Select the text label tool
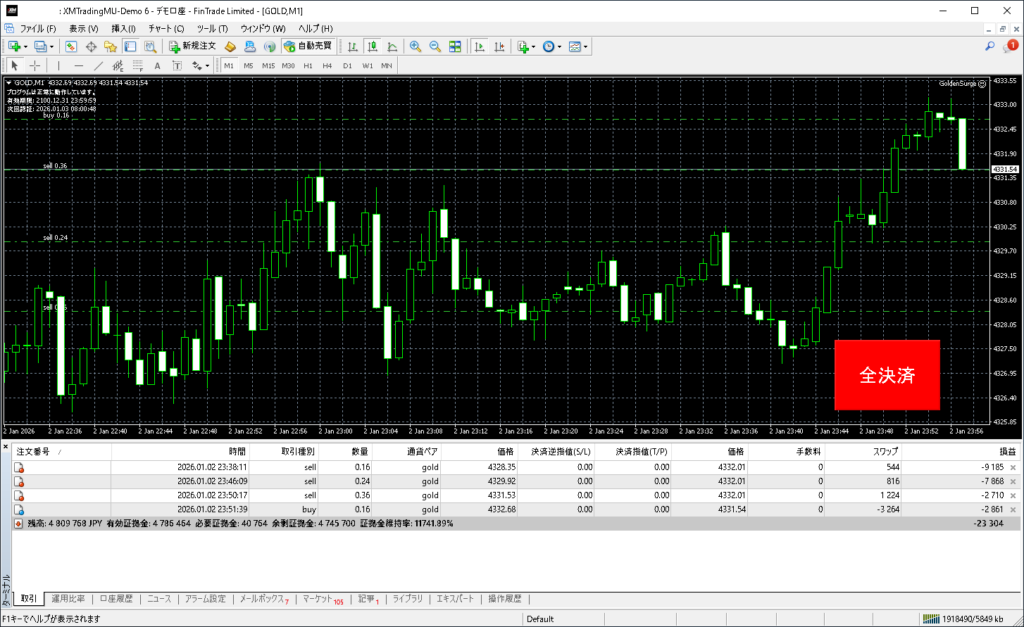 coord(156,66)
